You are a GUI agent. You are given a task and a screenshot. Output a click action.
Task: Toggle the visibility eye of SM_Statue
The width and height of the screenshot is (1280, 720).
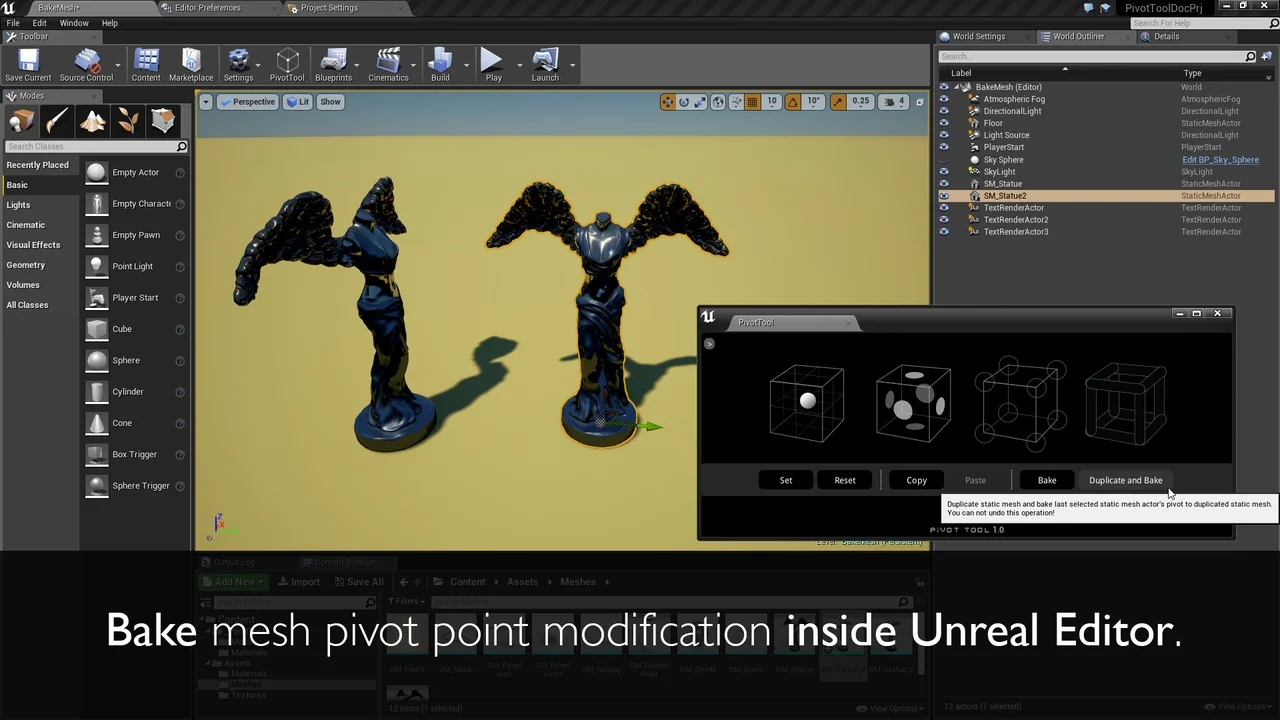[x=944, y=183]
